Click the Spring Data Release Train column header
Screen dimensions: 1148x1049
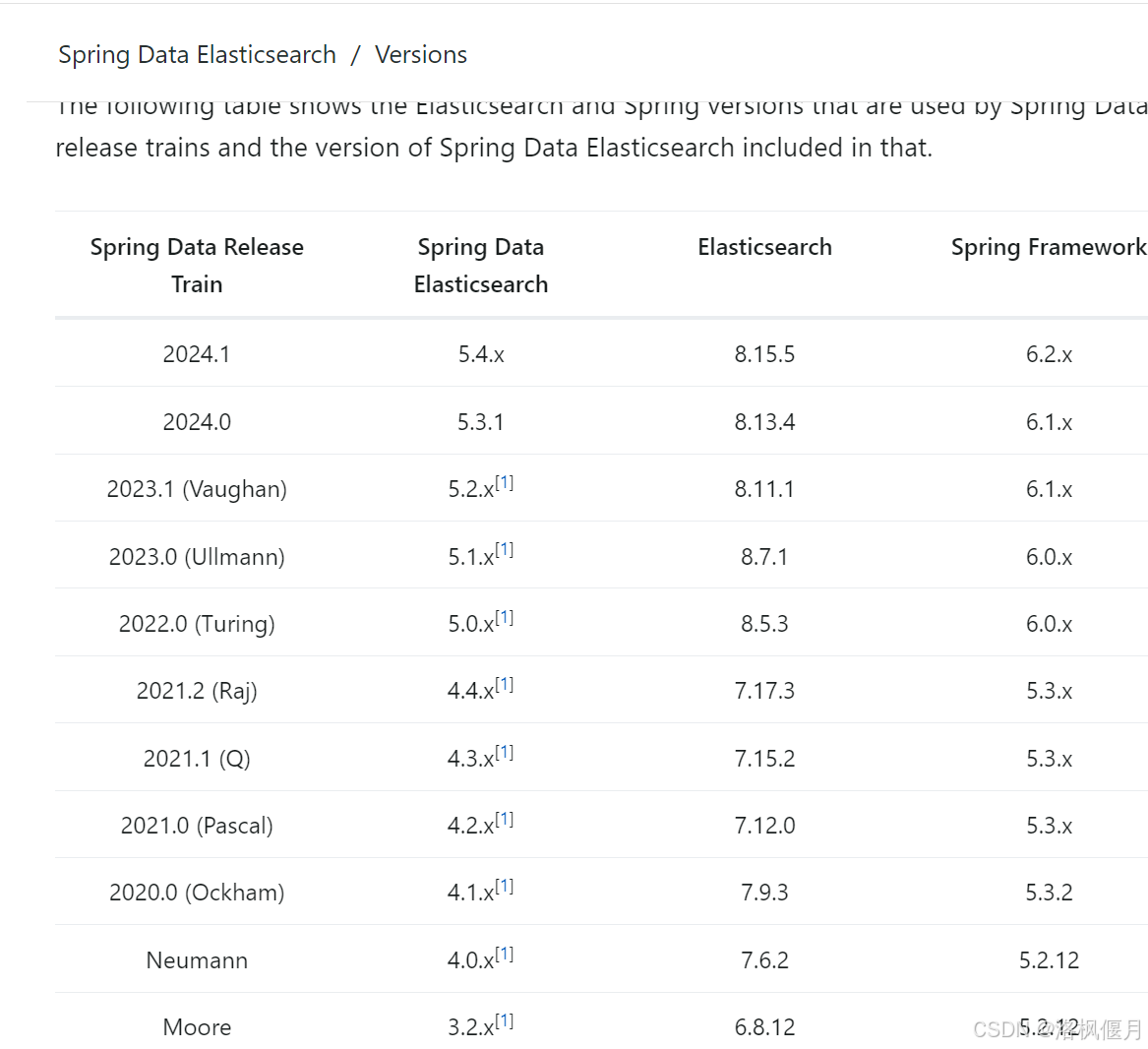pos(197,265)
